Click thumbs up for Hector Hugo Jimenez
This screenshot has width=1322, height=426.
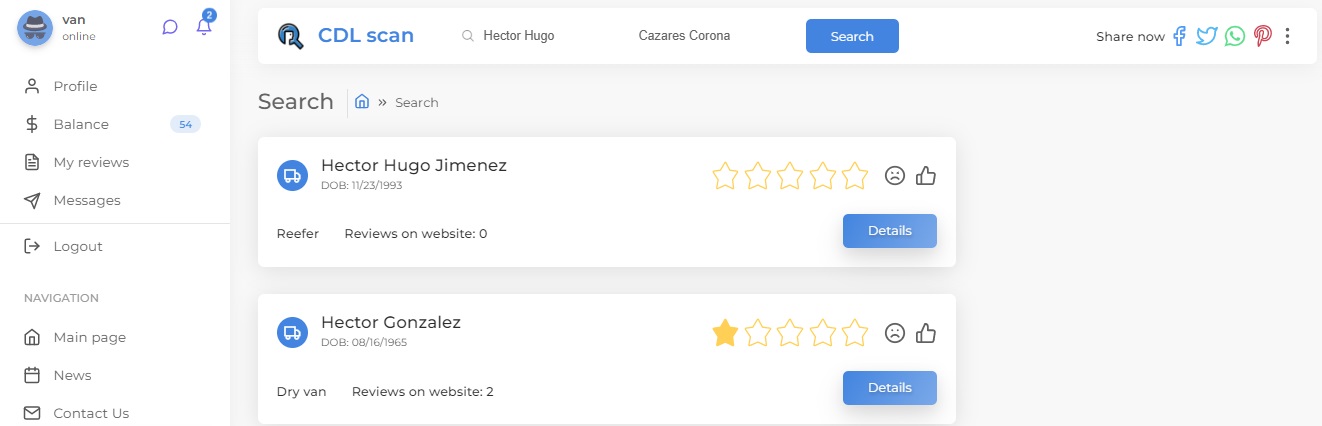(x=926, y=176)
